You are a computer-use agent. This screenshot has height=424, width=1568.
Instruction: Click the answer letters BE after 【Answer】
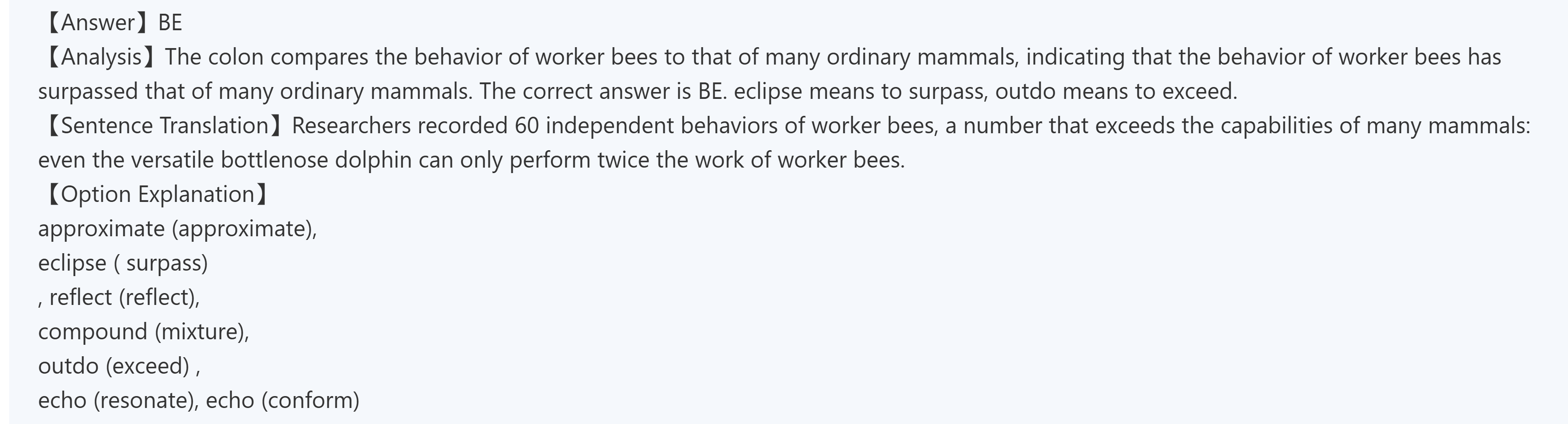(x=170, y=22)
